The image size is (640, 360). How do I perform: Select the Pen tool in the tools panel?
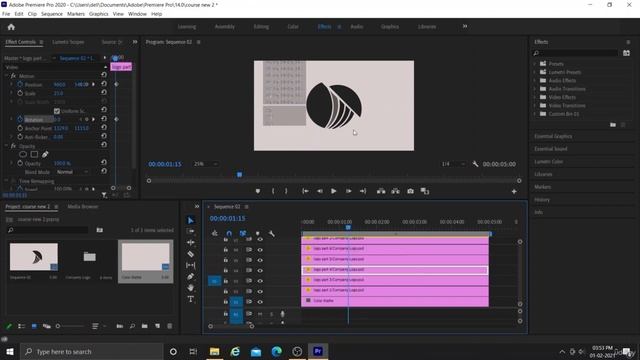pos(191,276)
